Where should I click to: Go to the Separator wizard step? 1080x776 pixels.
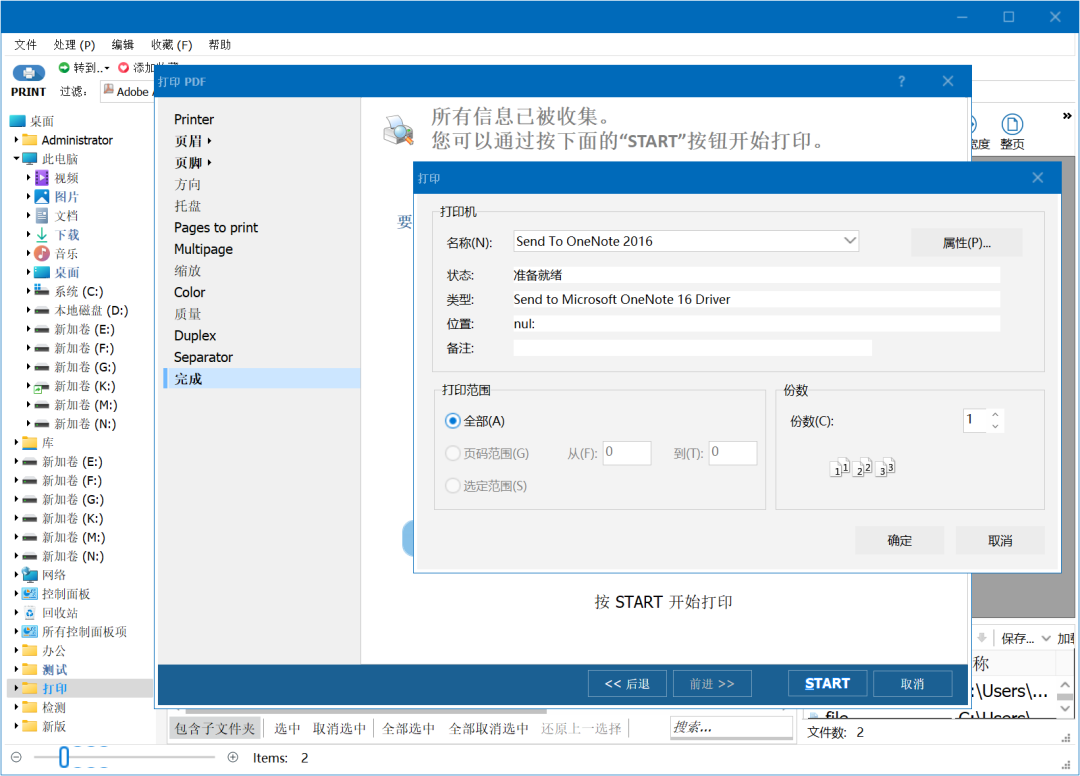click(x=203, y=357)
